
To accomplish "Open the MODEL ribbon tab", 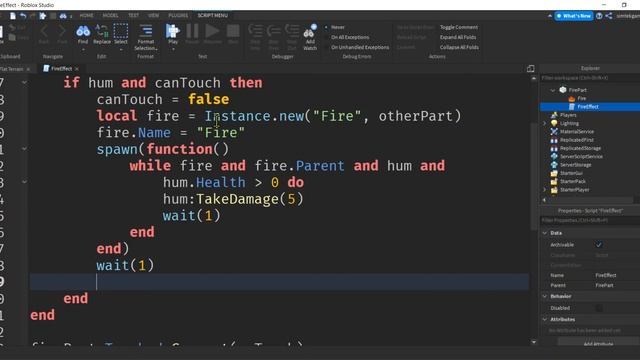I will point(110,16).
